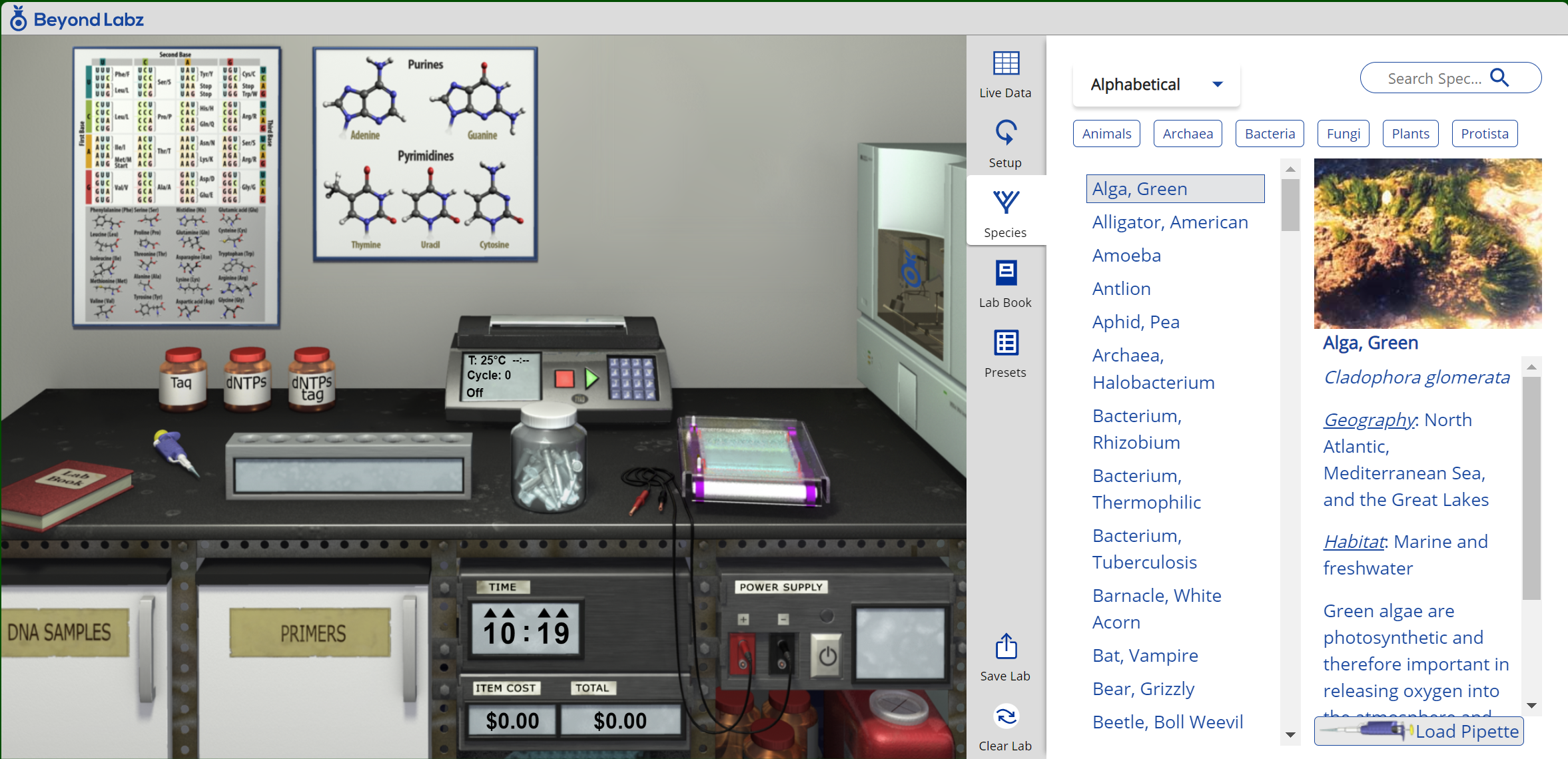Open the Lab Book panel
The image size is (1568, 759).
1005,284
